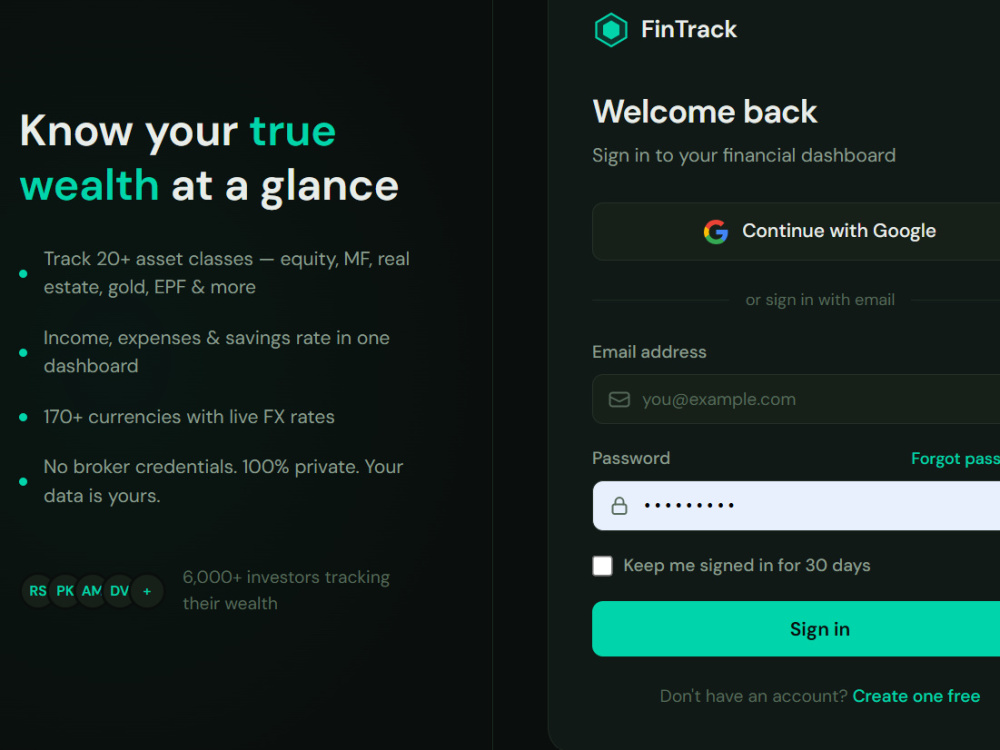Focus the Password input field
The height and width of the screenshot is (750, 1000).
[x=796, y=506]
